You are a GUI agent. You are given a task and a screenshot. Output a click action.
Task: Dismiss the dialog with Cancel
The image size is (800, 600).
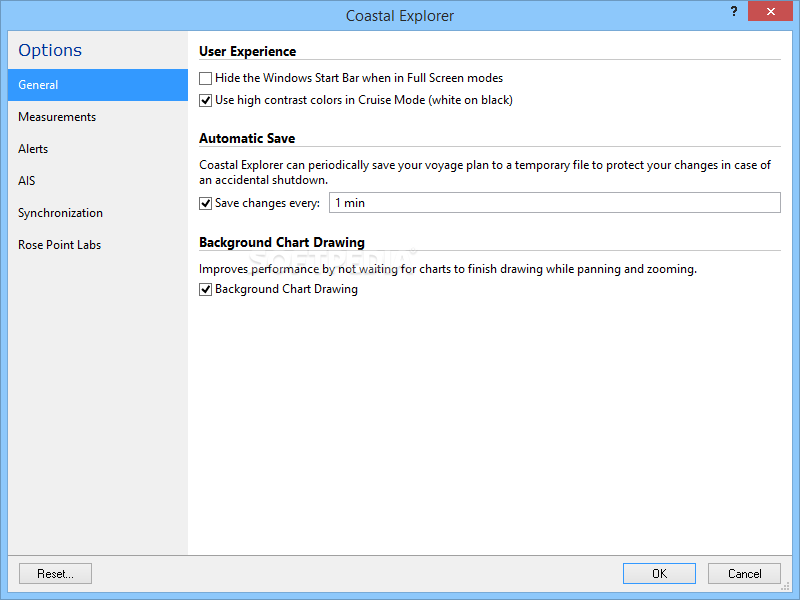pyautogui.click(x=744, y=573)
